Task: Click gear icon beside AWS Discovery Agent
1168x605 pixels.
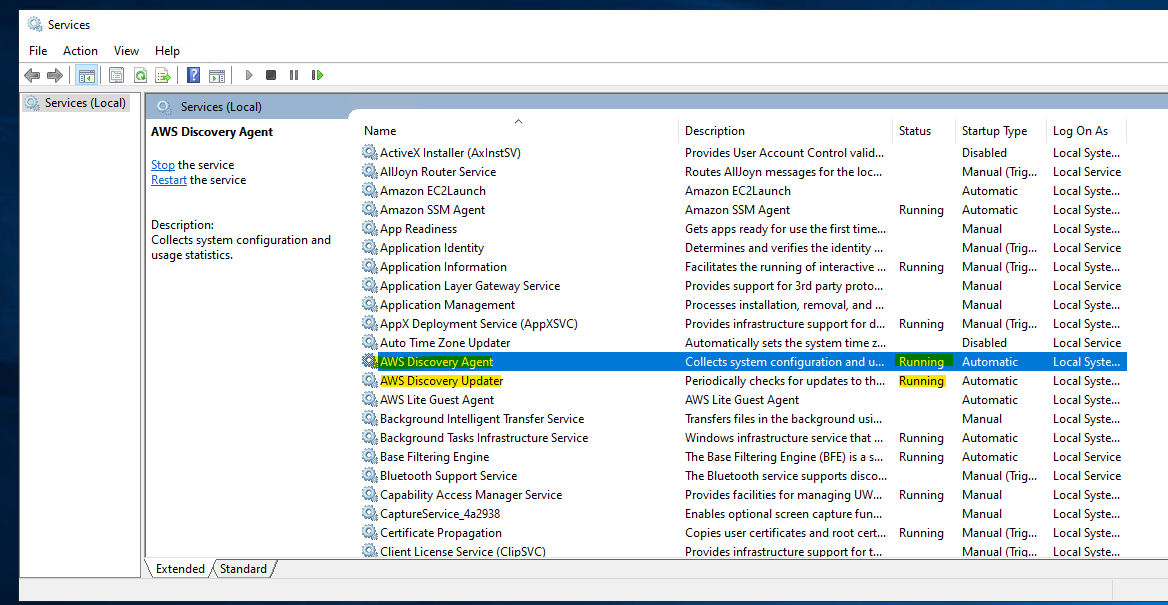Action: (x=369, y=361)
